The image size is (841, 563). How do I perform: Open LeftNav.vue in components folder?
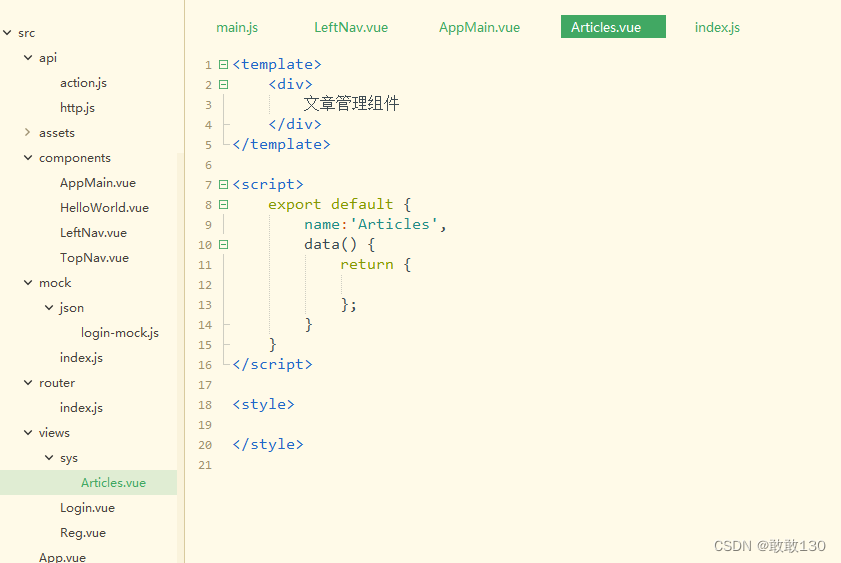pos(93,233)
